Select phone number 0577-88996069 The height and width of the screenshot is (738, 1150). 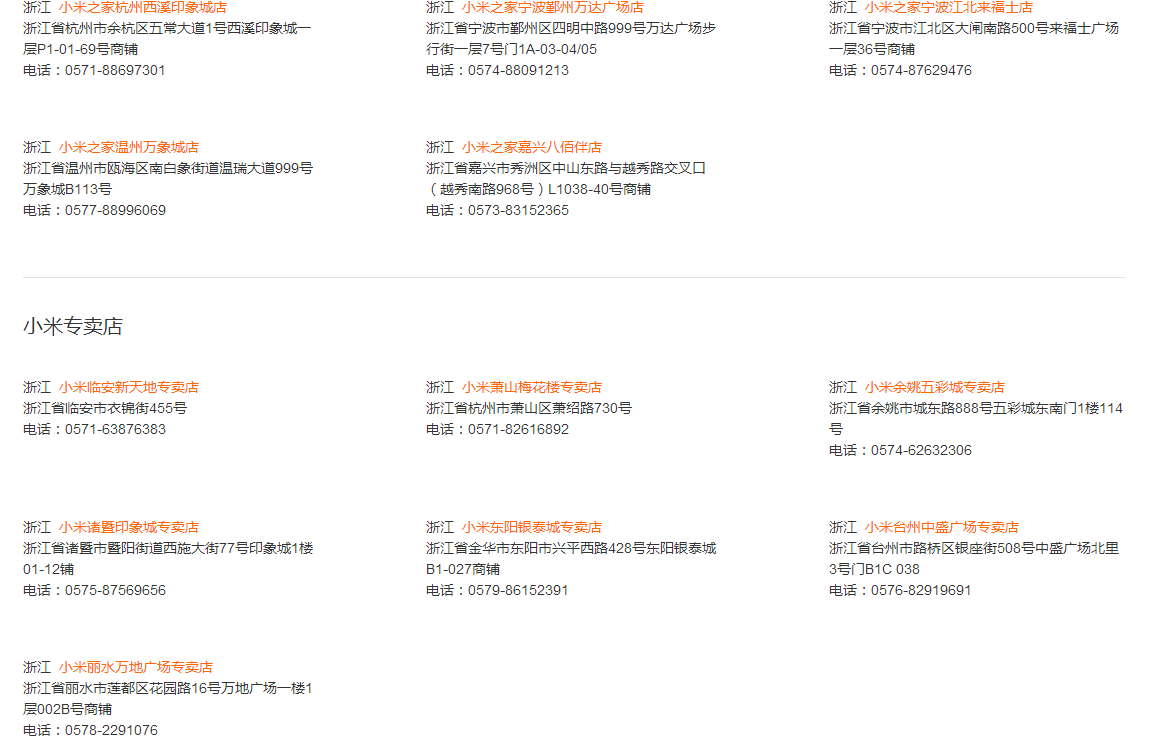(x=115, y=211)
